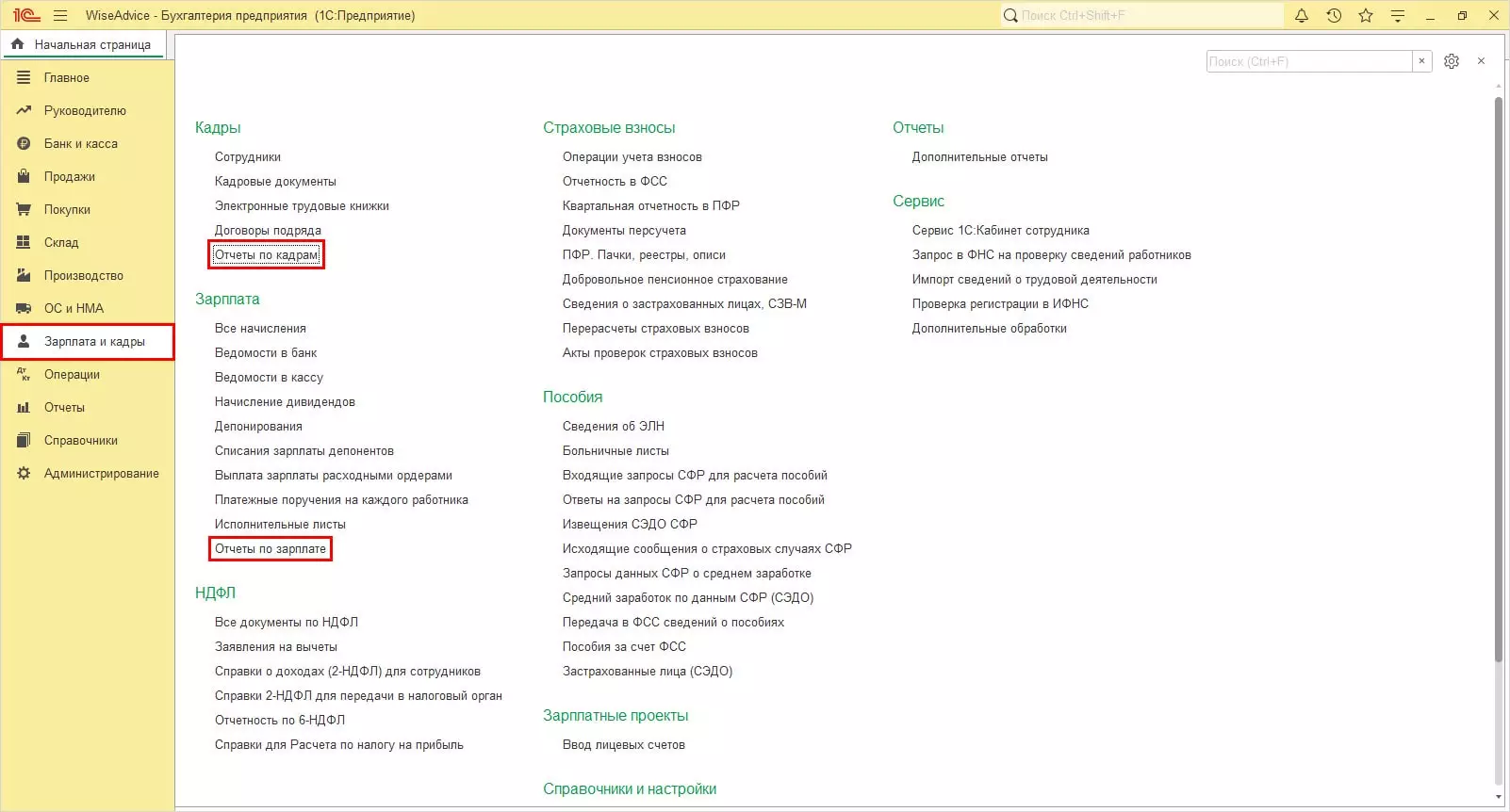Click the Главное section icon
The width and height of the screenshot is (1510, 812).
[24, 77]
